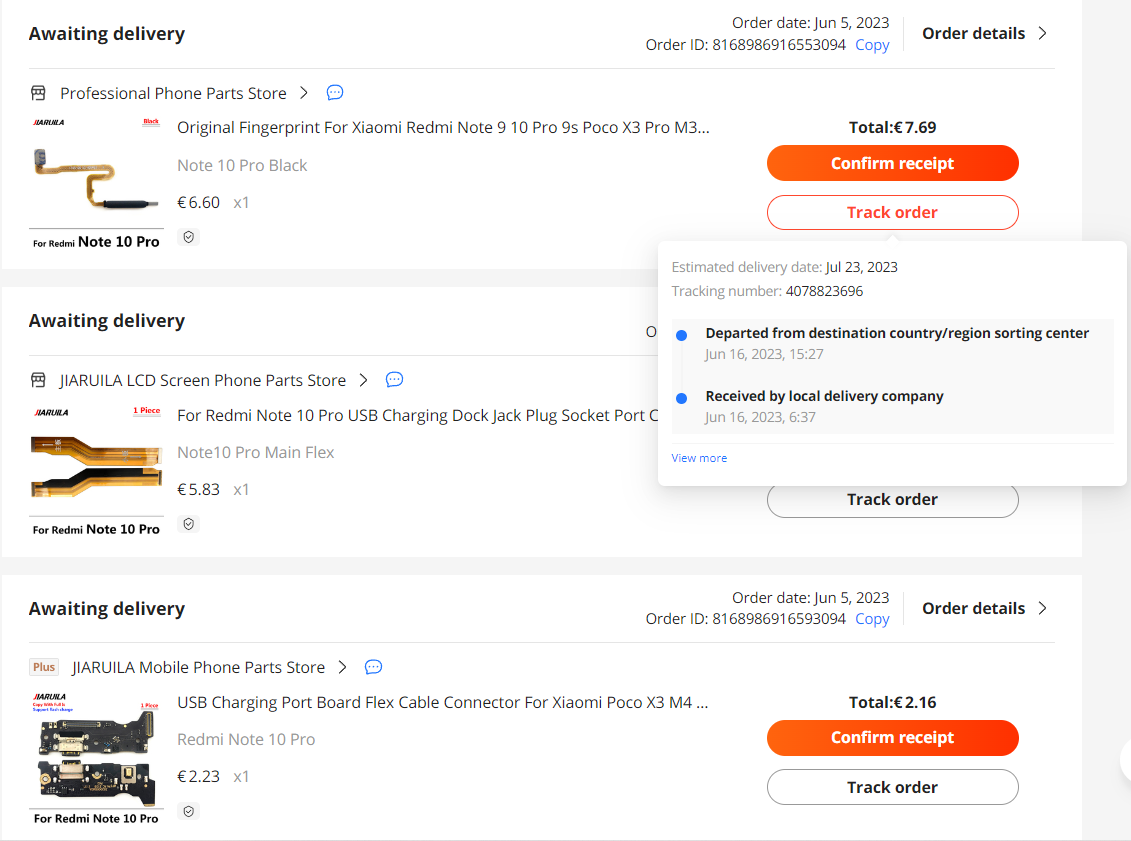Open Order details for order ending 553094

pyautogui.click(x=984, y=33)
